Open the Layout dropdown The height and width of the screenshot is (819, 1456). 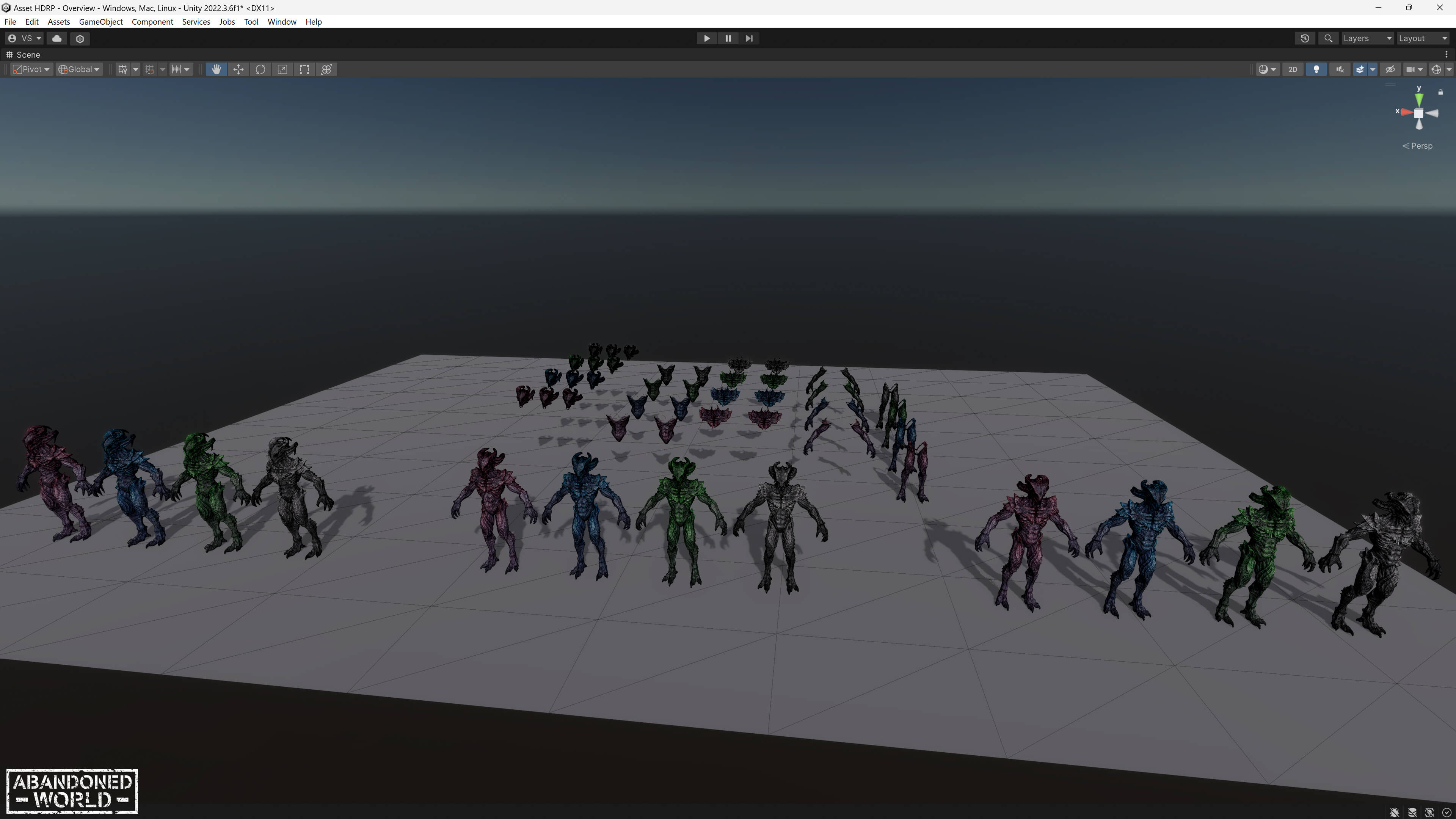pos(1423,38)
